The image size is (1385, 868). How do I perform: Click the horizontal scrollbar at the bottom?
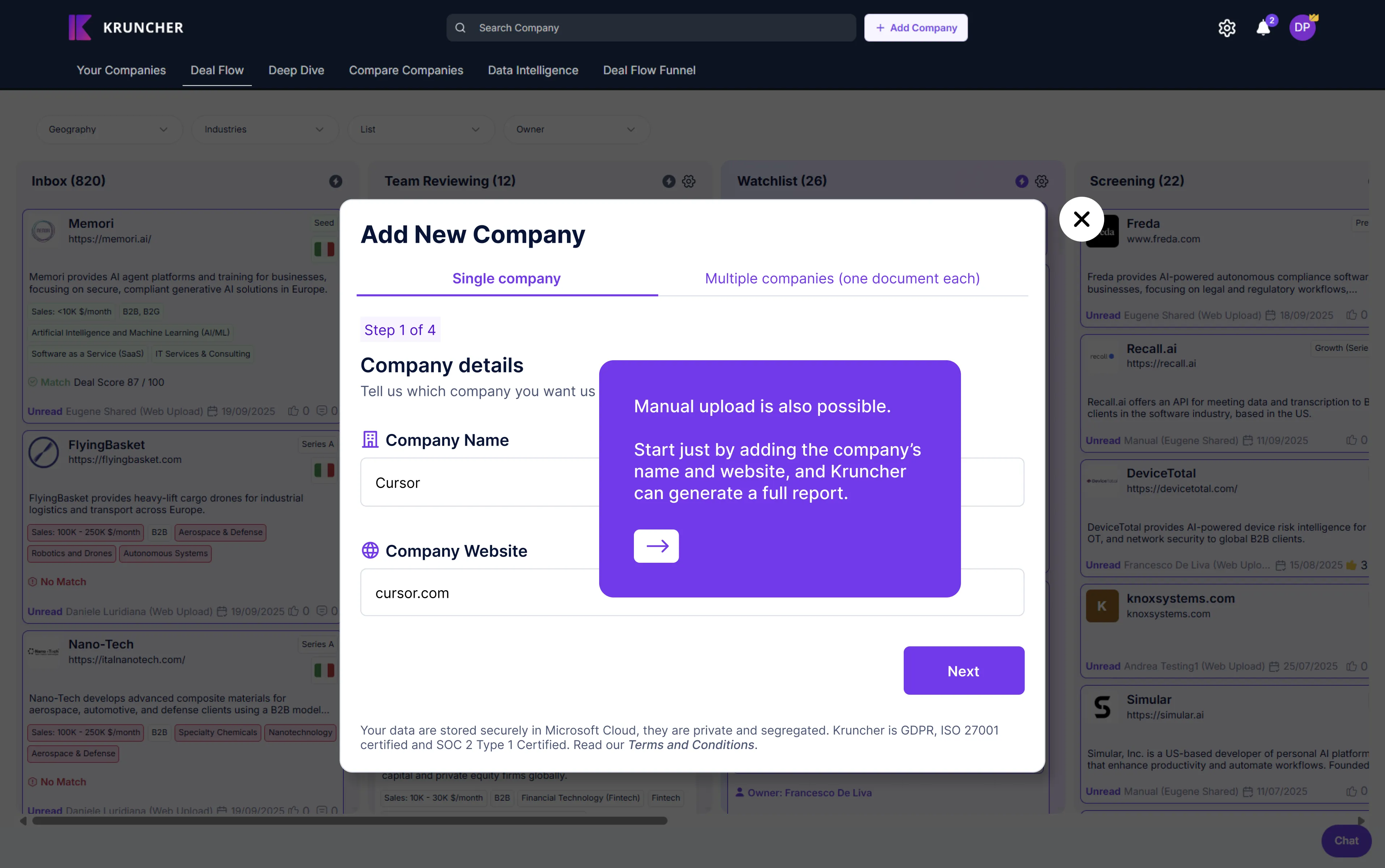[x=350, y=821]
